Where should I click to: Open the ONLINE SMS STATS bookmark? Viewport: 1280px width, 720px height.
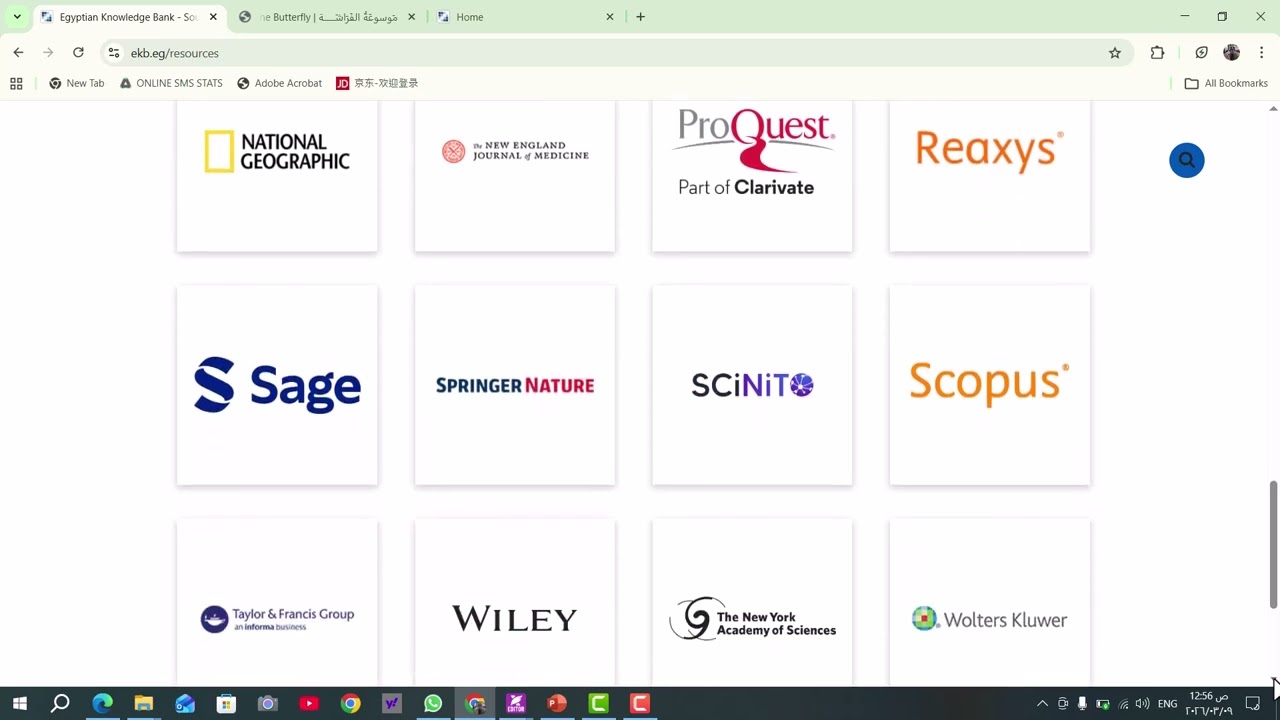[x=171, y=83]
